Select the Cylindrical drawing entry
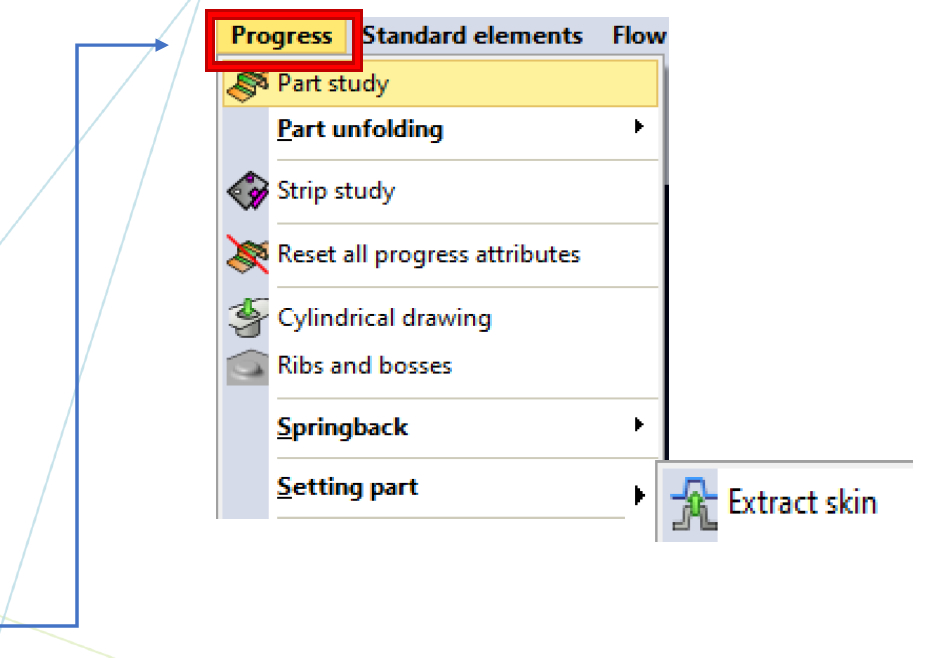Image resolution: width=950 pixels, height=658 pixels. 384,318
